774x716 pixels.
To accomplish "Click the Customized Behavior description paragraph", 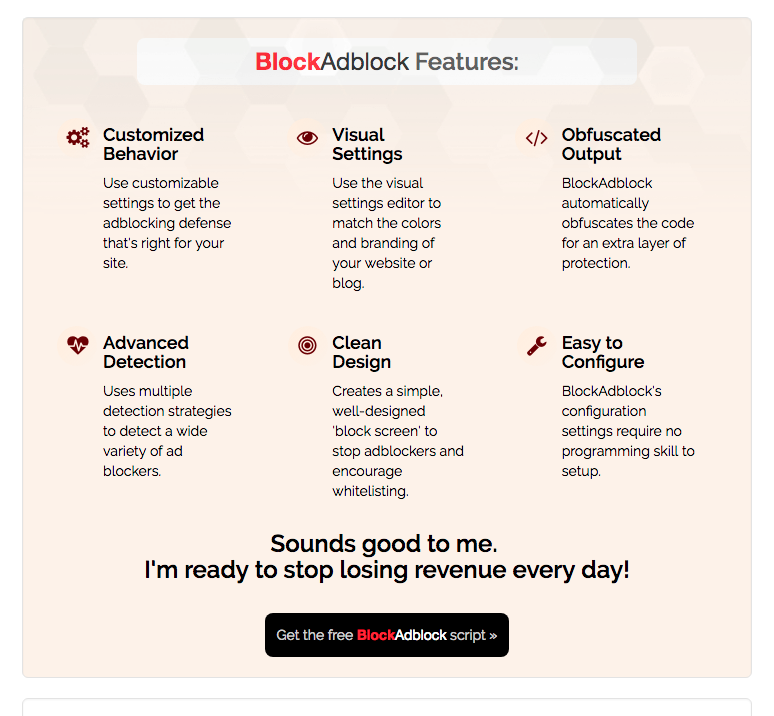I will click(167, 223).
